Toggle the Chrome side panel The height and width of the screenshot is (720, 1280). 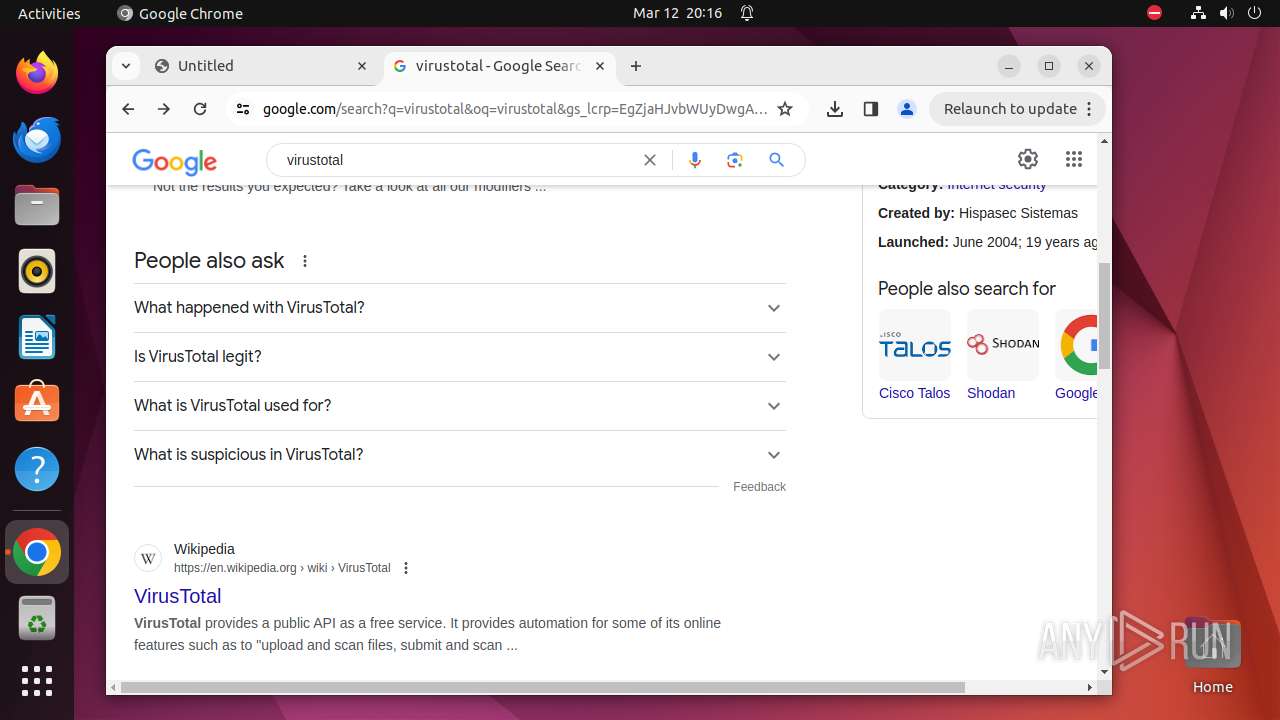pyautogui.click(x=871, y=109)
